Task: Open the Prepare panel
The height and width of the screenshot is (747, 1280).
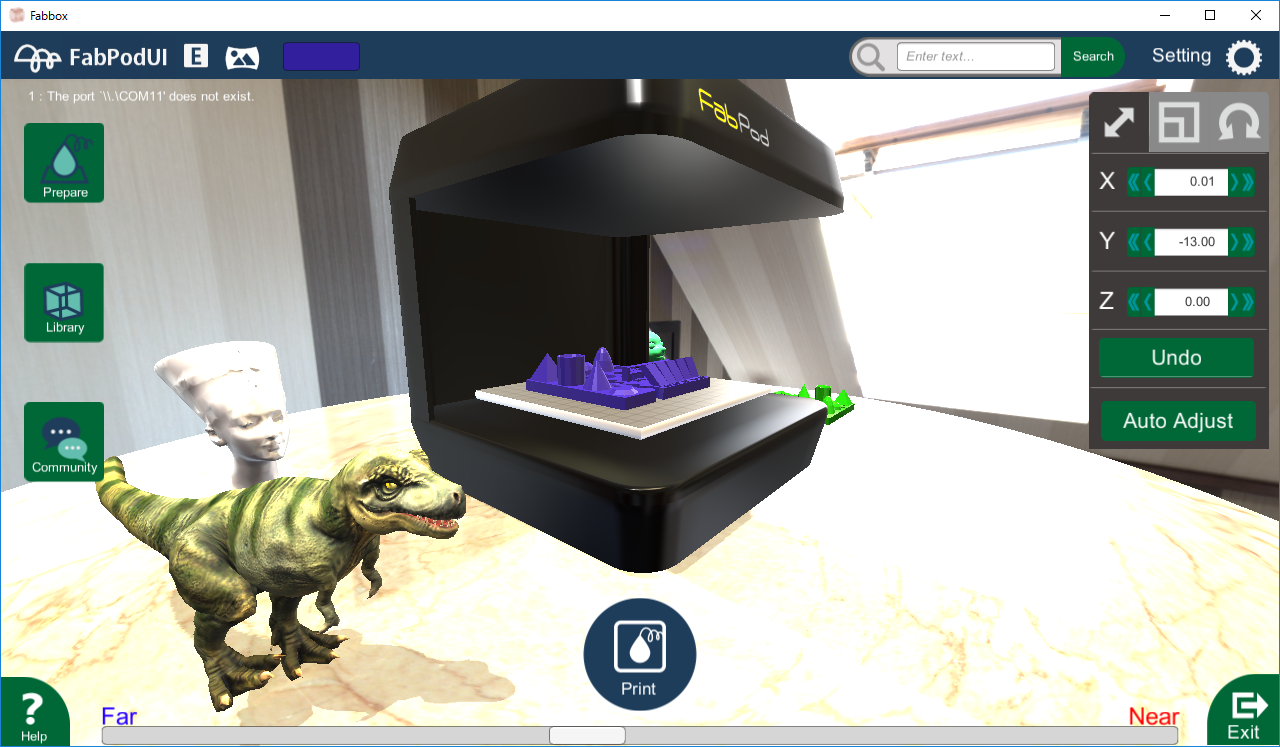Action: [x=64, y=162]
